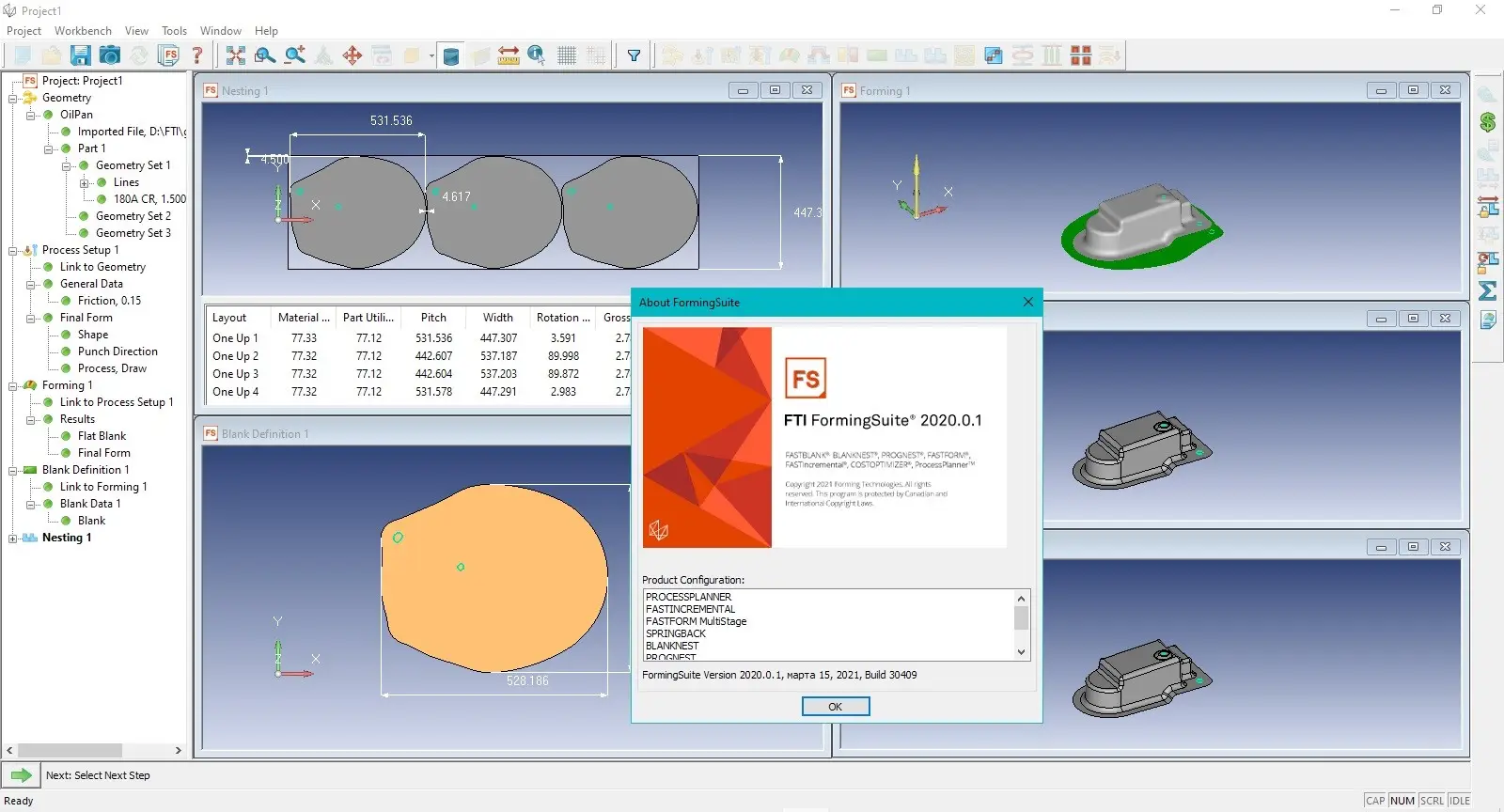
Task: Collapse the Process Setup 1 branch
Action: click(13, 250)
